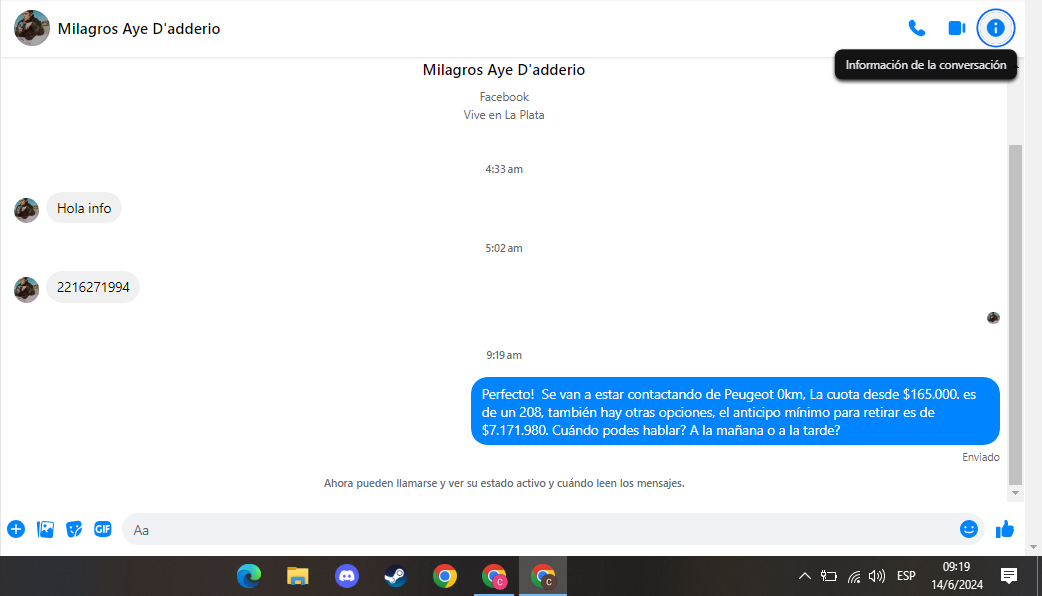Open Steam from taskbar
This screenshot has height=596, width=1042.
pos(395,575)
